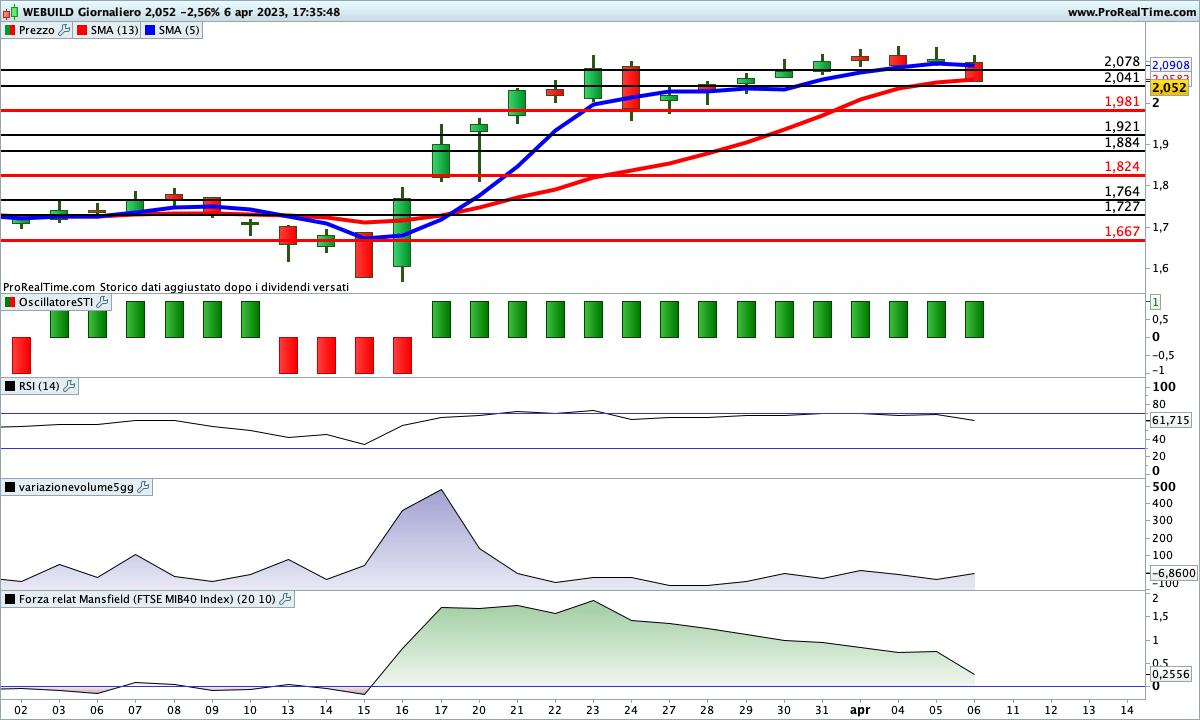
Task: Open RSI (14) wrench settings
Action: point(70,386)
